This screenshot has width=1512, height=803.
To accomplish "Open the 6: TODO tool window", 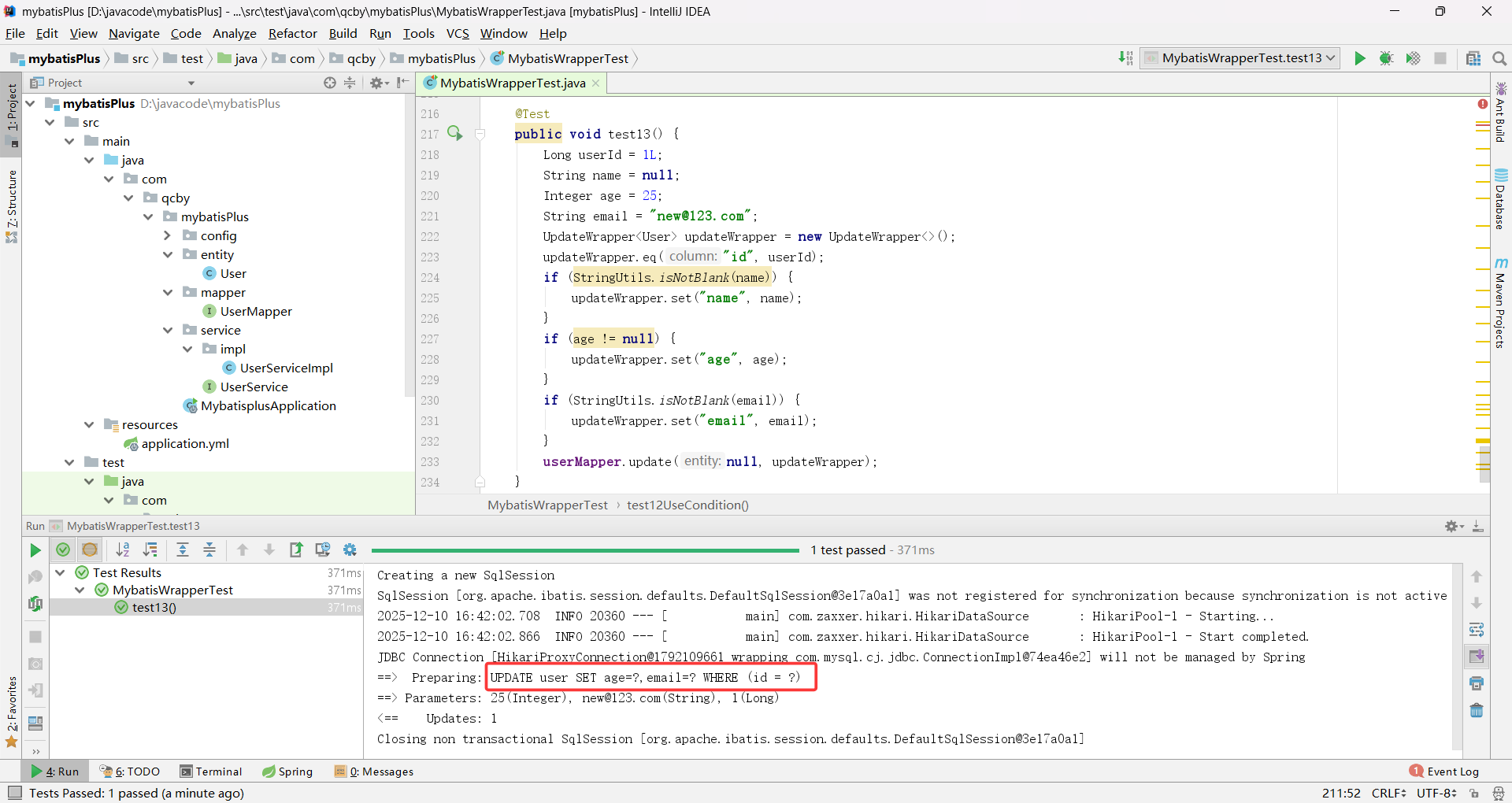I will 130,772.
